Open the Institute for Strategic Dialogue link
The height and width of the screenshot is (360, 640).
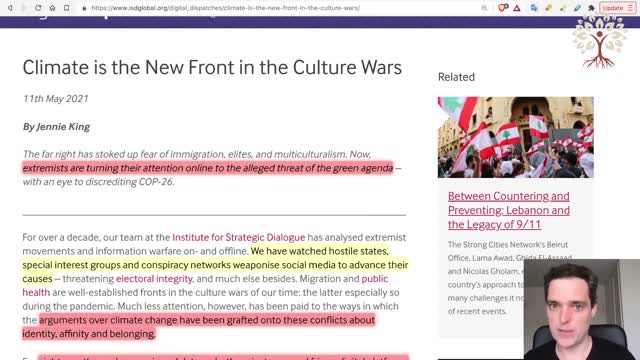[238, 237]
